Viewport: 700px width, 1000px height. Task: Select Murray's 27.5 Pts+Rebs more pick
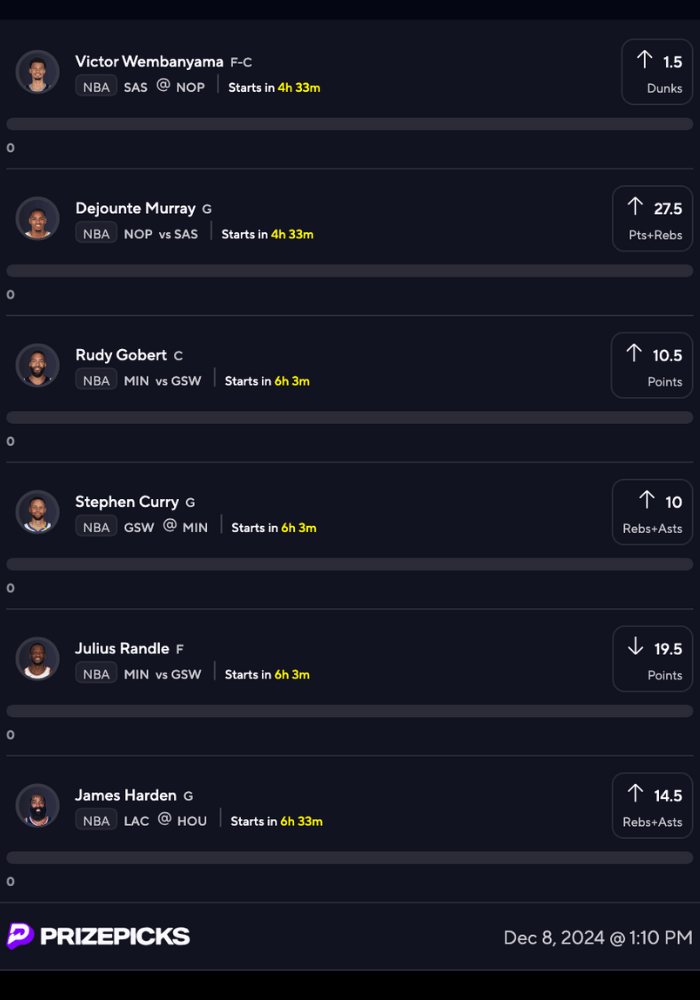point(653,219)
